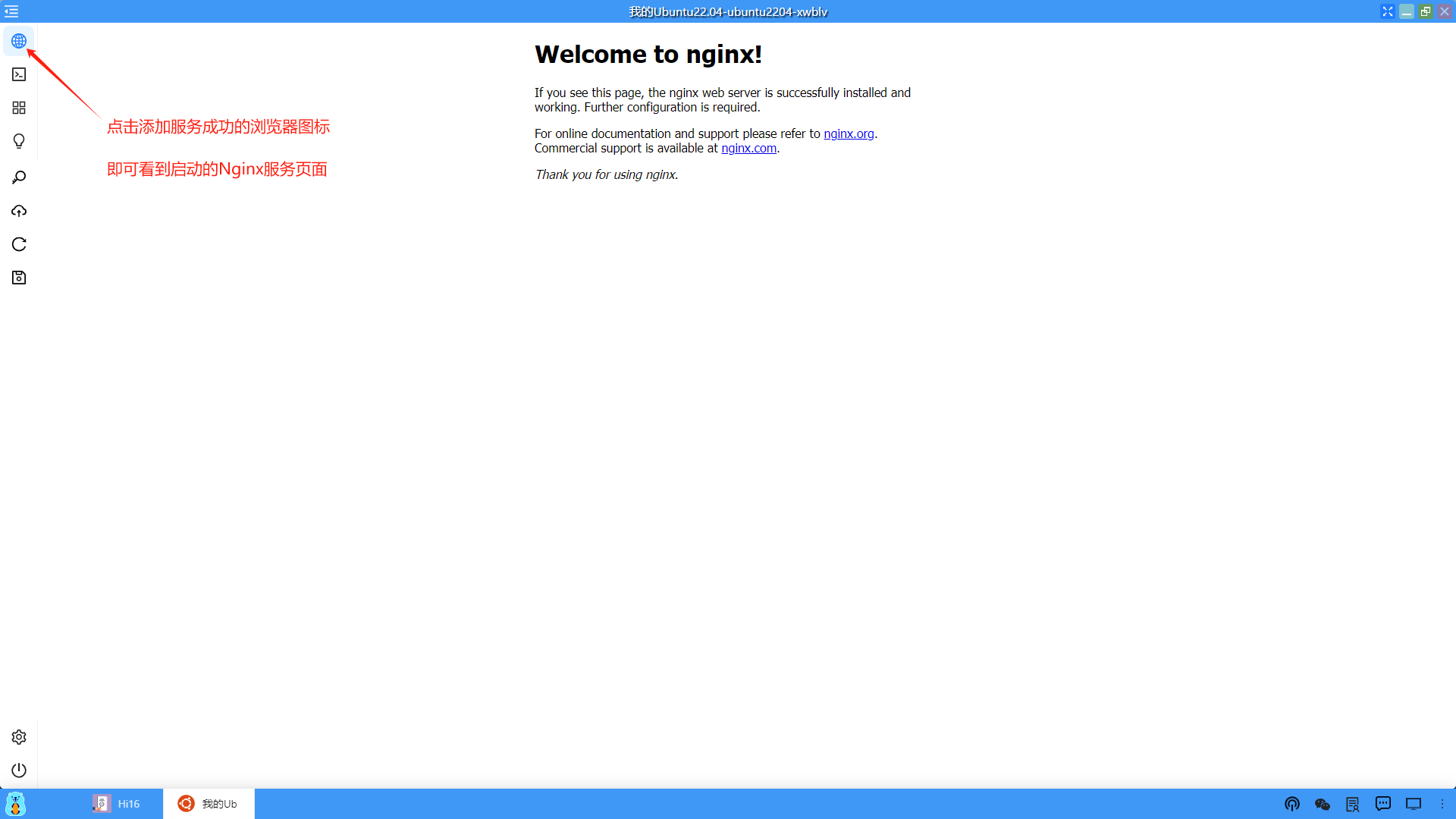The height and width of the screenshot is (819, 1456).
Task: Open the nginx.com link
Action: (x=748, y=148)
